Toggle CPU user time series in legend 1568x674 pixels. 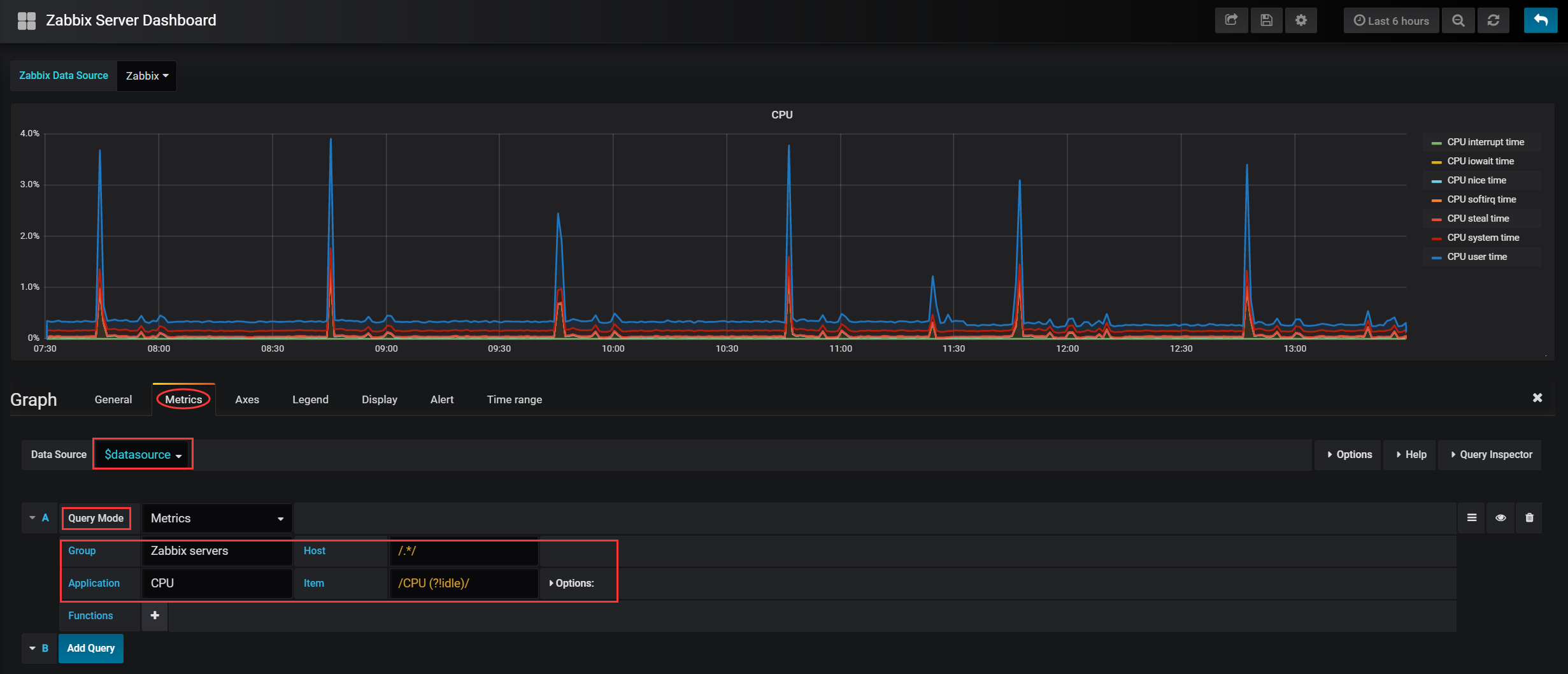[1476, 257]
